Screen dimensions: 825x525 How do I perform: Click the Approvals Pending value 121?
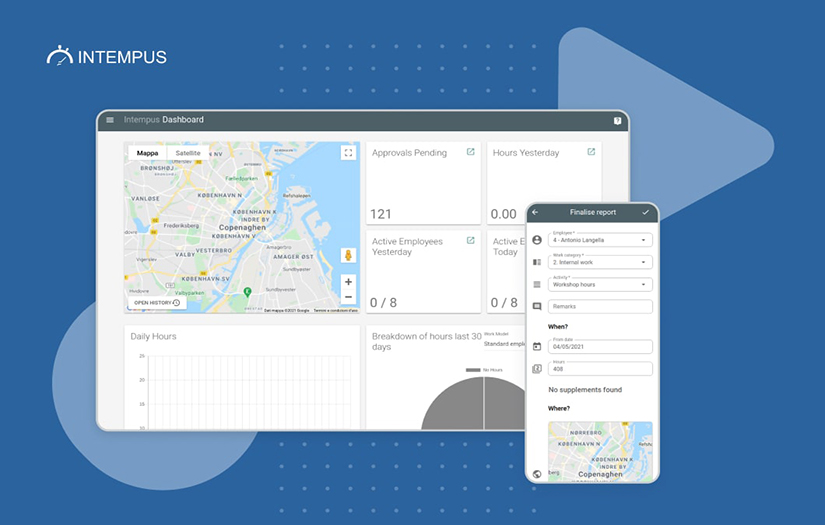(381, 214)
